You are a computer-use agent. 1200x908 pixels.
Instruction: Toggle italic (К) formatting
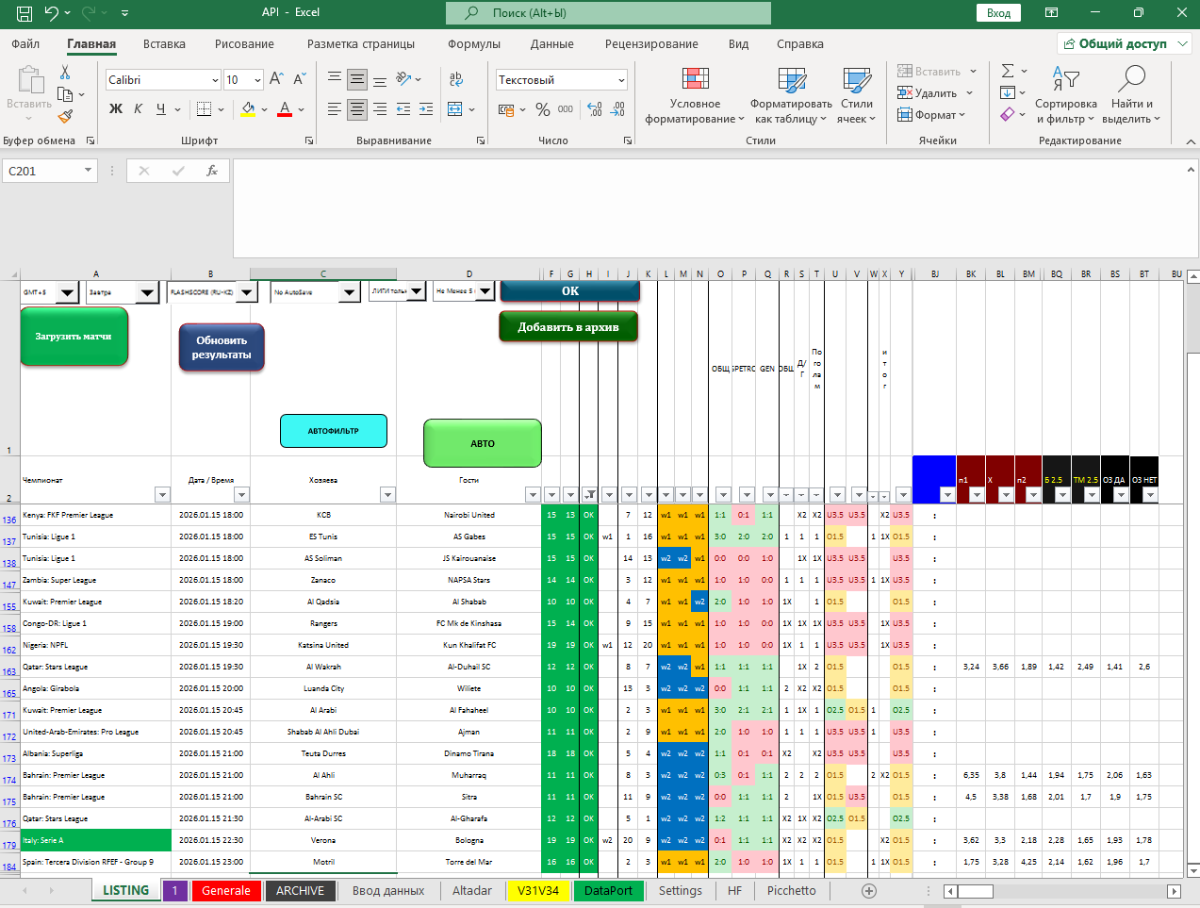pos(138,109)
